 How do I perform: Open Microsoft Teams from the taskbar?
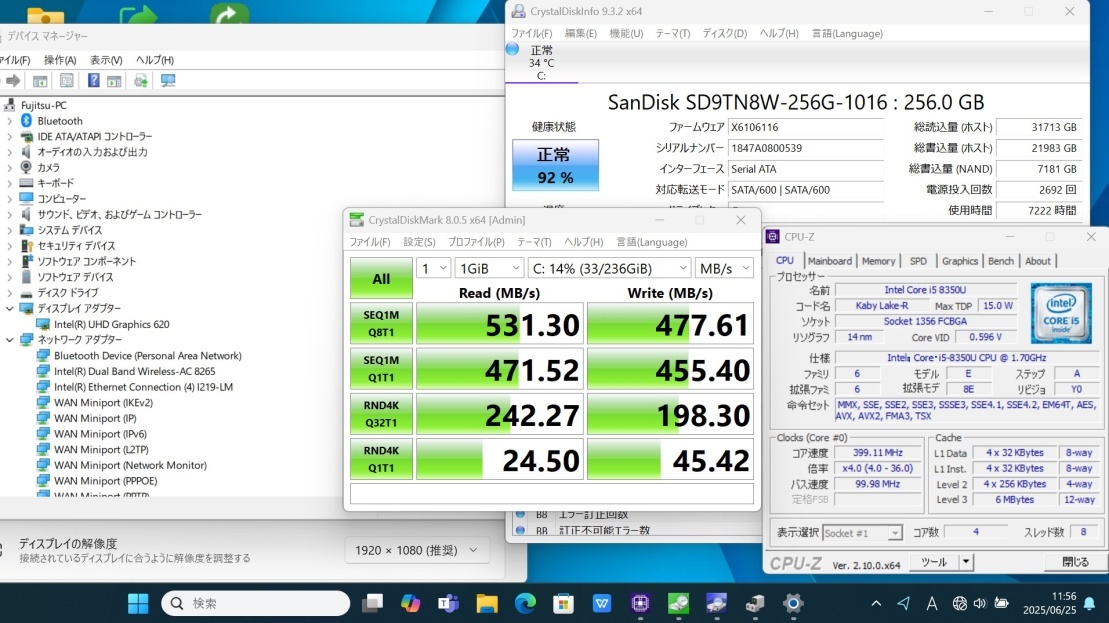448,603
